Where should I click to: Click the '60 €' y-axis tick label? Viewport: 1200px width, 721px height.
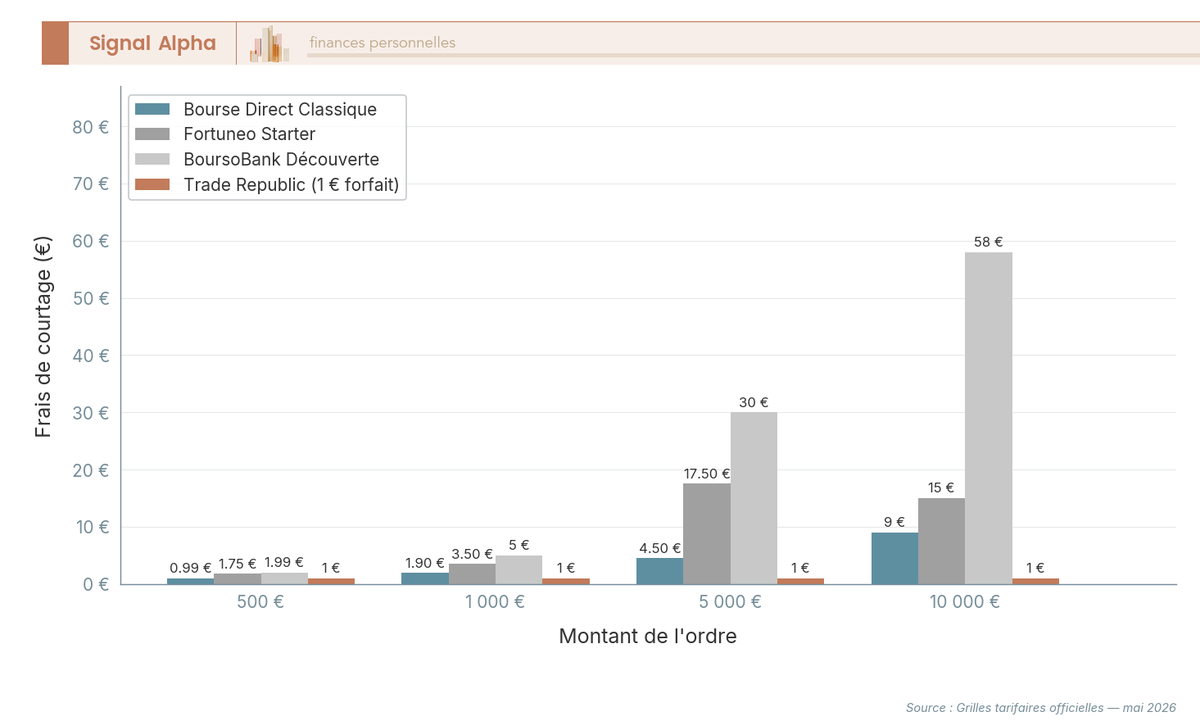tap(91, 241)
